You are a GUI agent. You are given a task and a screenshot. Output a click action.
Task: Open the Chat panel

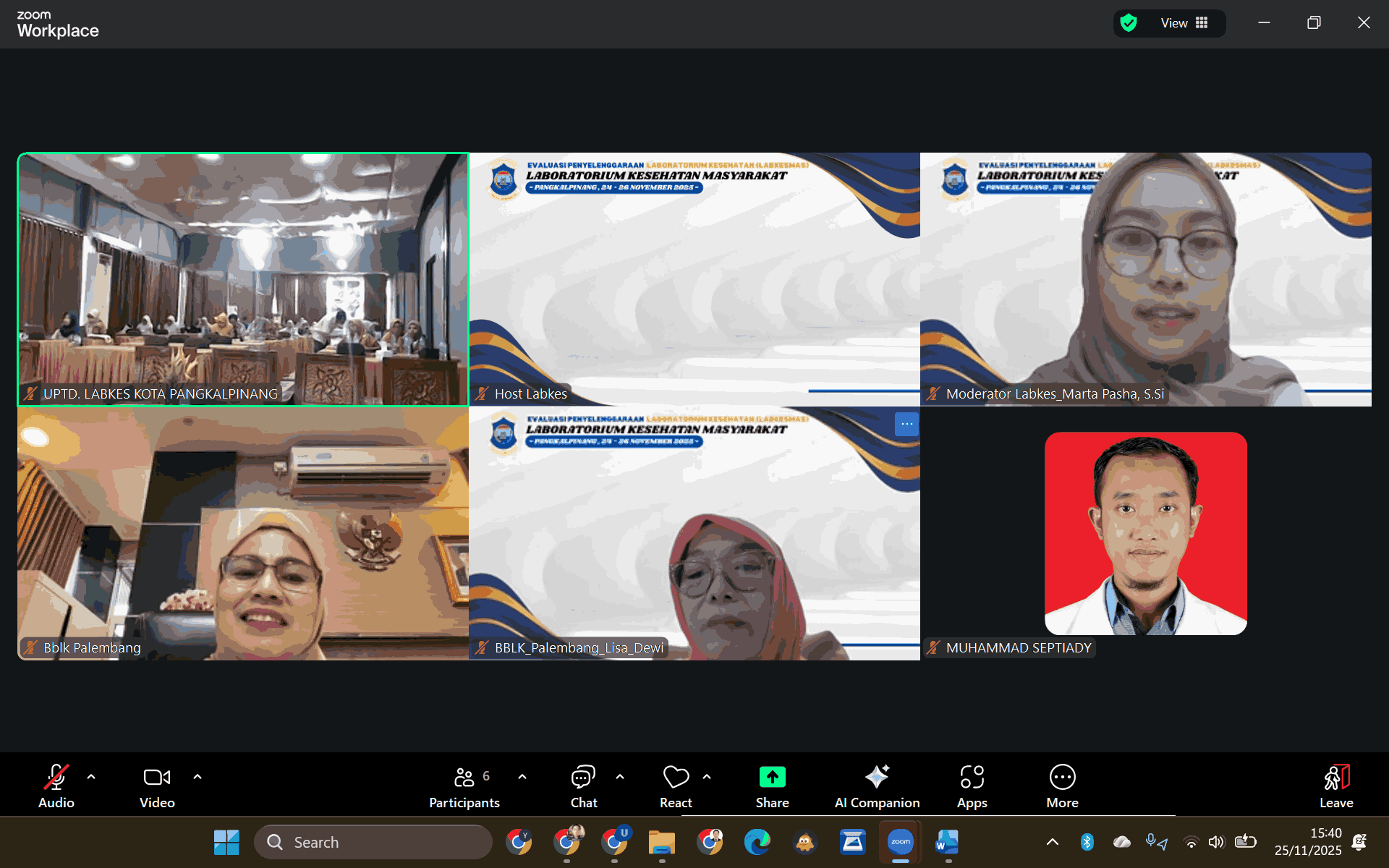[583, 786]
